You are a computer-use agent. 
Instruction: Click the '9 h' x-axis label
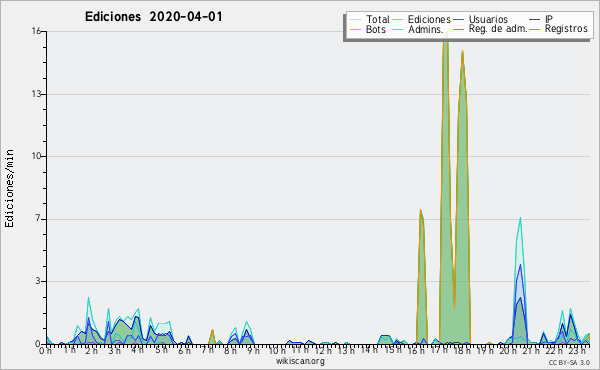(253, 350)
